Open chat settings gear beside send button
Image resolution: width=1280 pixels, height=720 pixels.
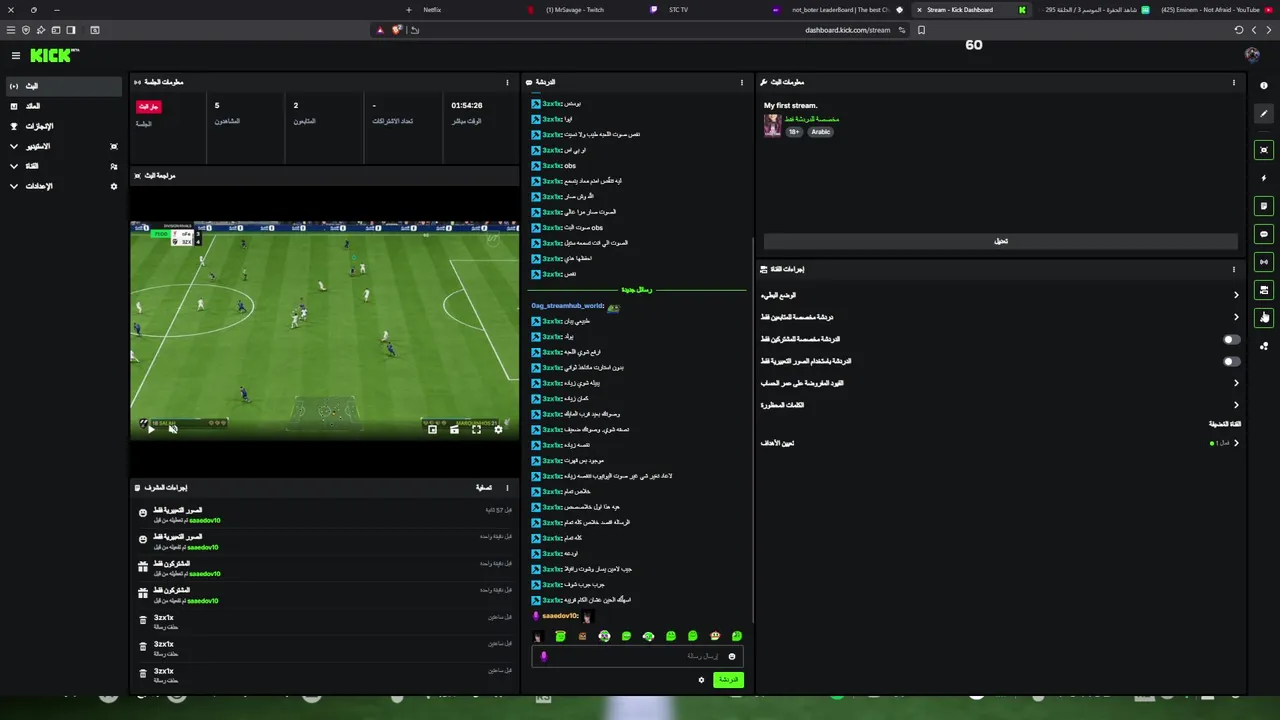pos(701,680)
